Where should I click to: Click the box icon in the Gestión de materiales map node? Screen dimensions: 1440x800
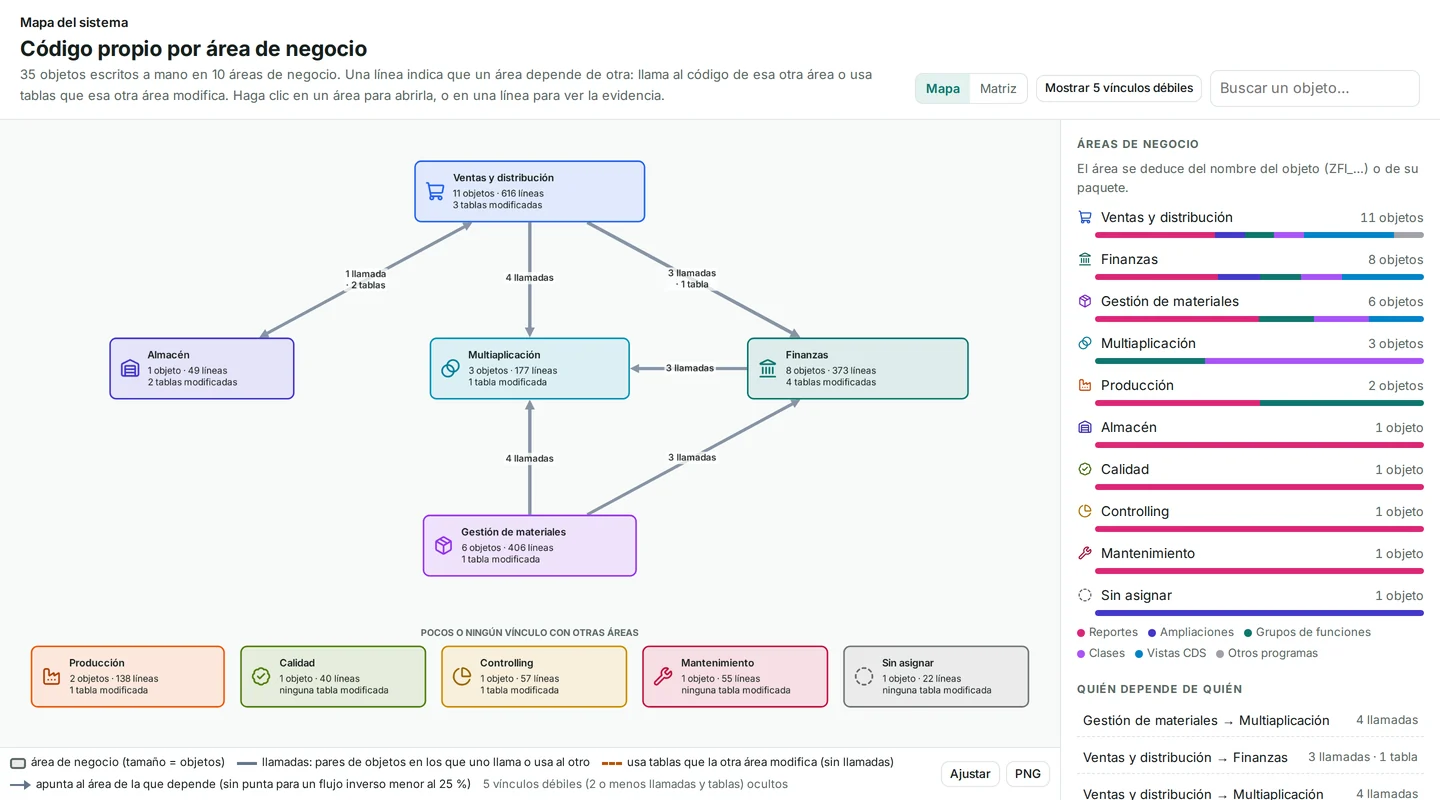443,545
